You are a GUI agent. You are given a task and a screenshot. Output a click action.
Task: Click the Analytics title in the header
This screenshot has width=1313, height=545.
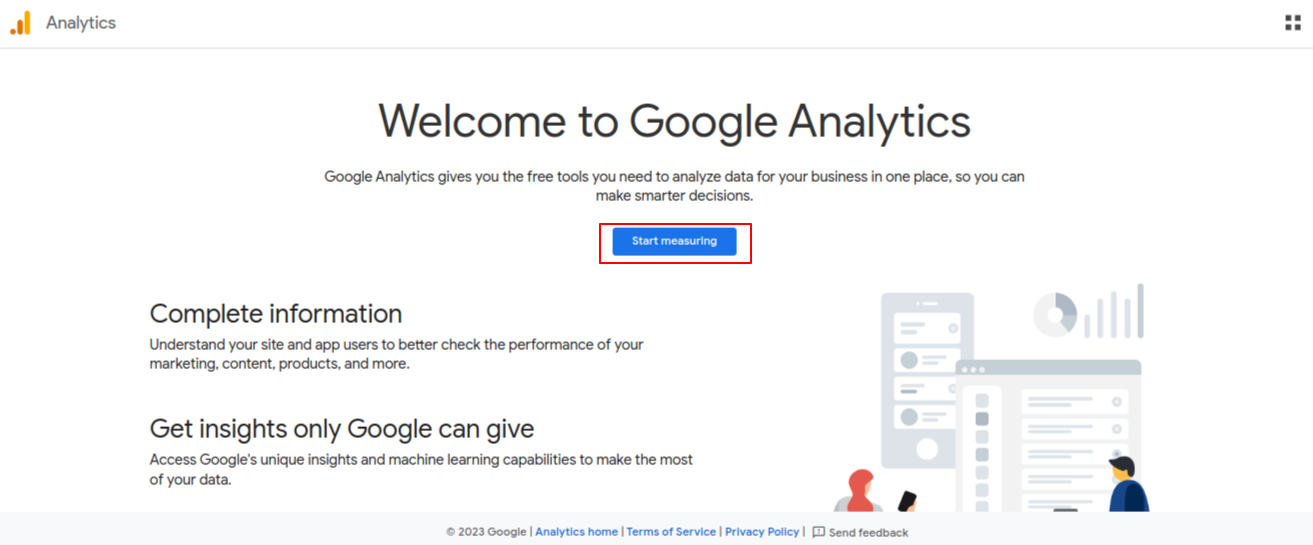tap(81, 23)
